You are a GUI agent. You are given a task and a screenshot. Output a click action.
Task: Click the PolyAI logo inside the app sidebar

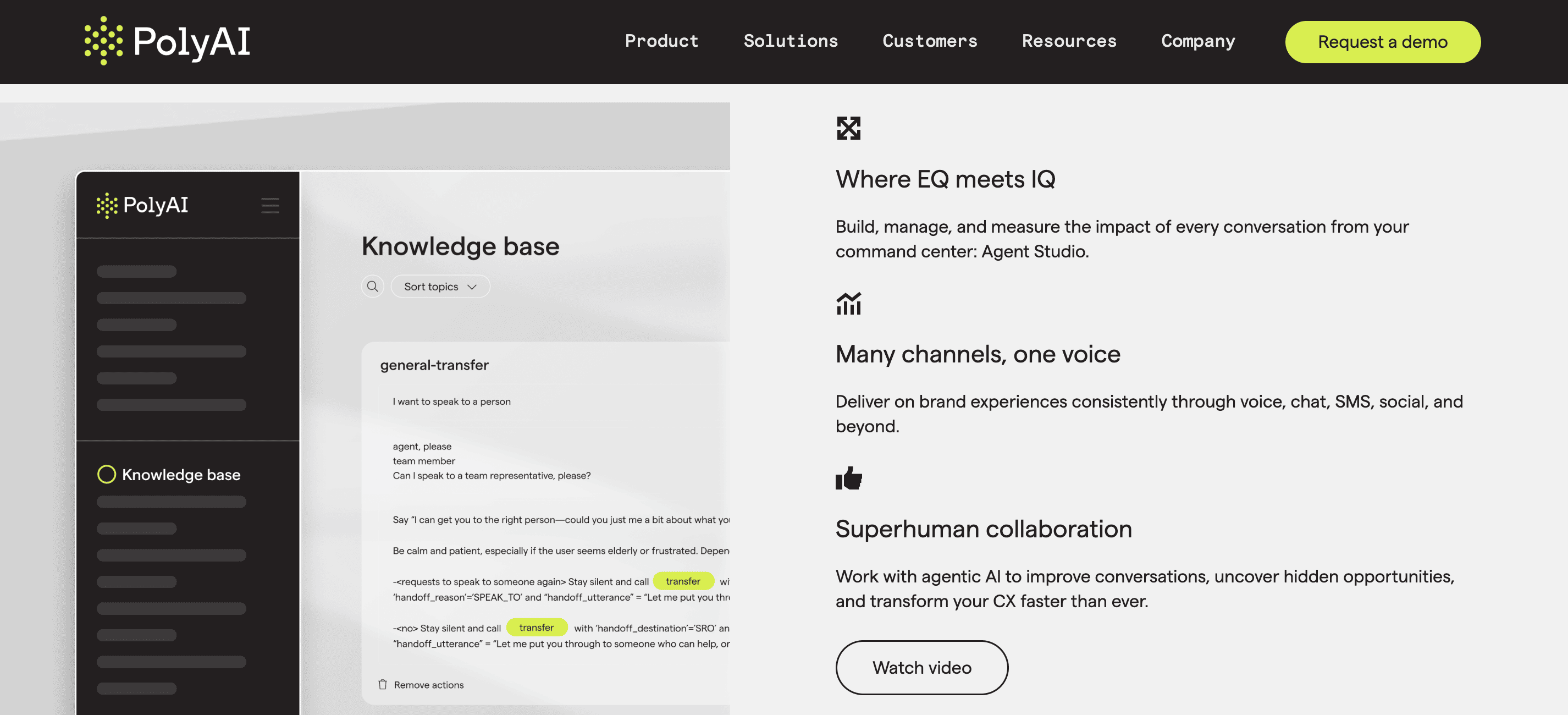tap(142, 205)
